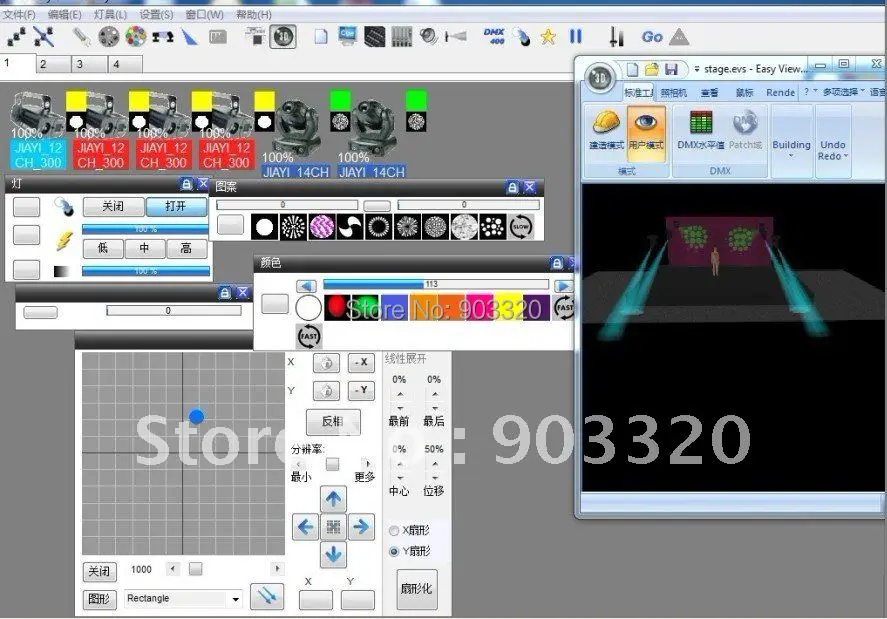Open the 灯具(L) menu

coord(110,15)
